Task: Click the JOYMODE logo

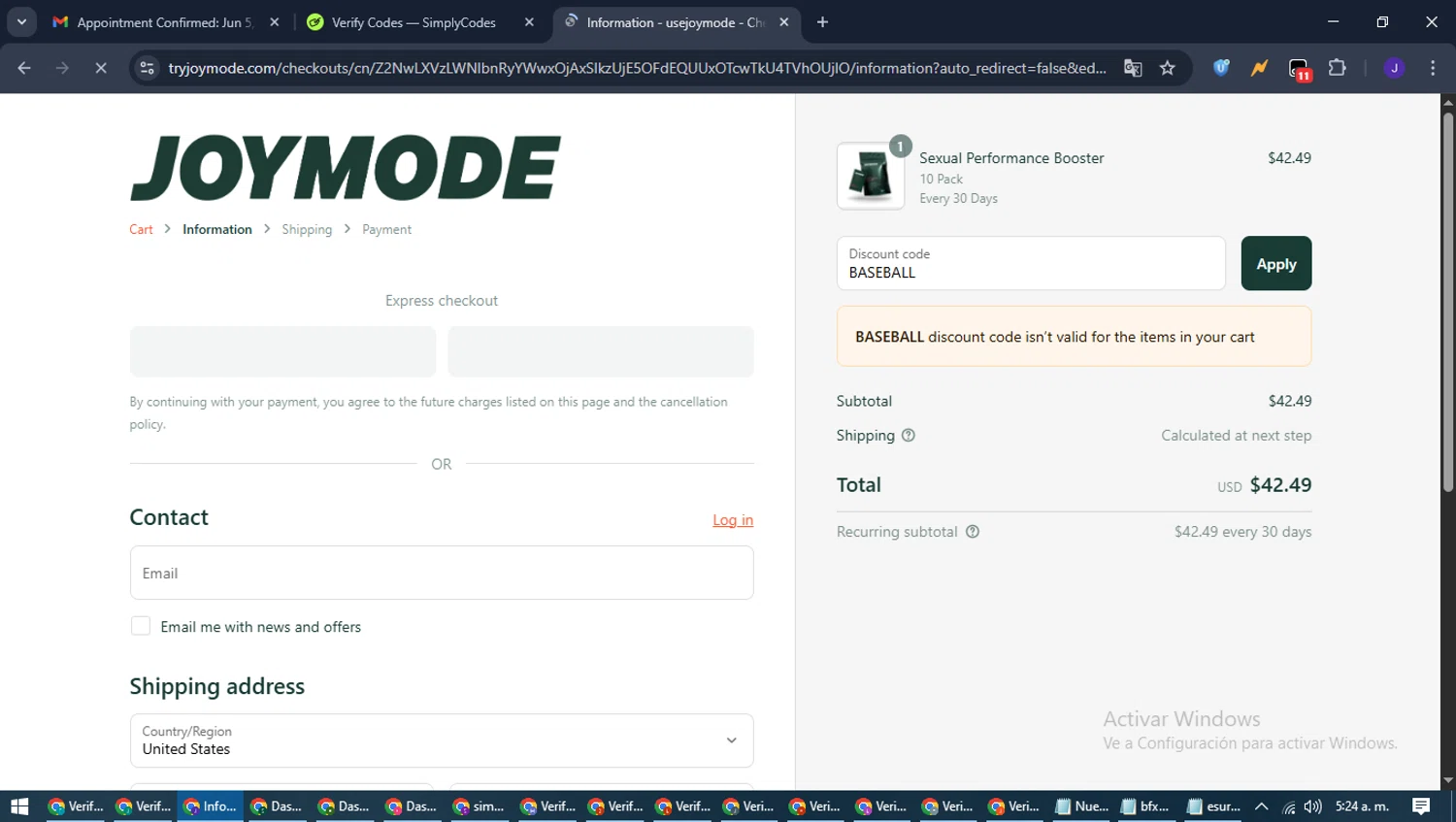Action: (x=346, y=167)
